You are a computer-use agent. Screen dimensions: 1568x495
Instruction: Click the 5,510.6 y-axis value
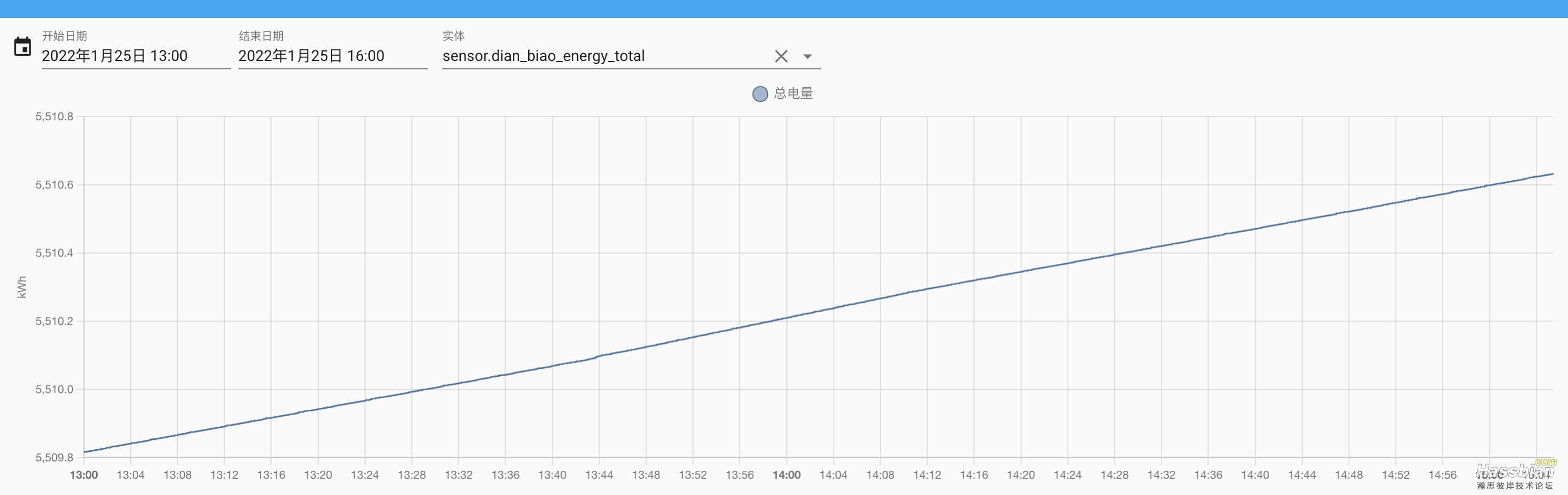tap(54, 184)
